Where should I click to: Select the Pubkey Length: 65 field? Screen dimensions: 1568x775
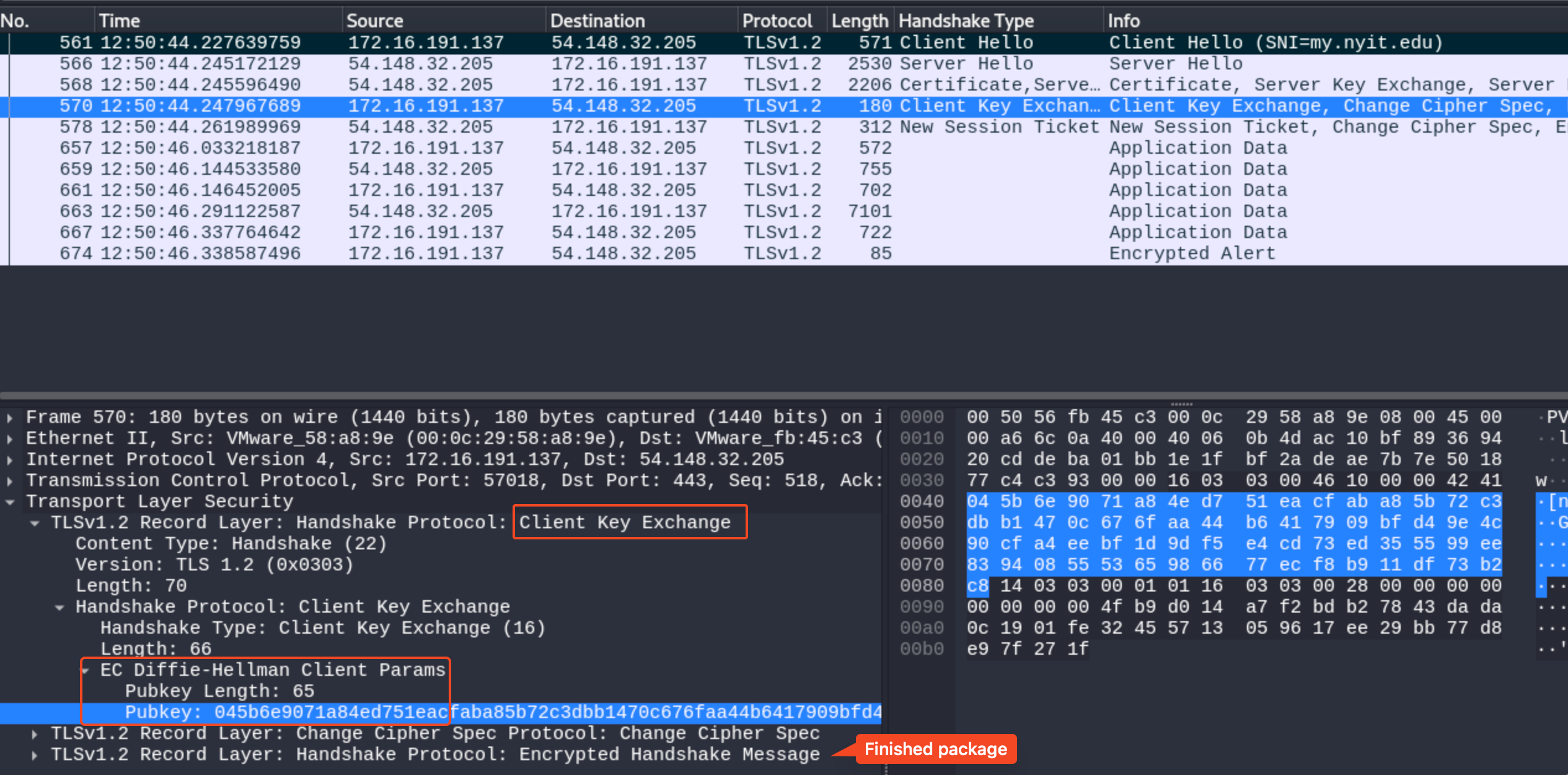tap(219, 691)
